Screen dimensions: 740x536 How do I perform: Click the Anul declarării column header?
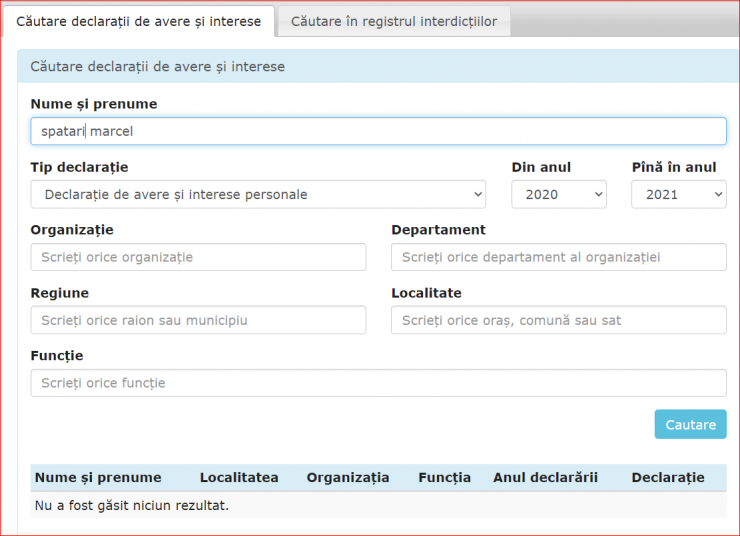545,477
